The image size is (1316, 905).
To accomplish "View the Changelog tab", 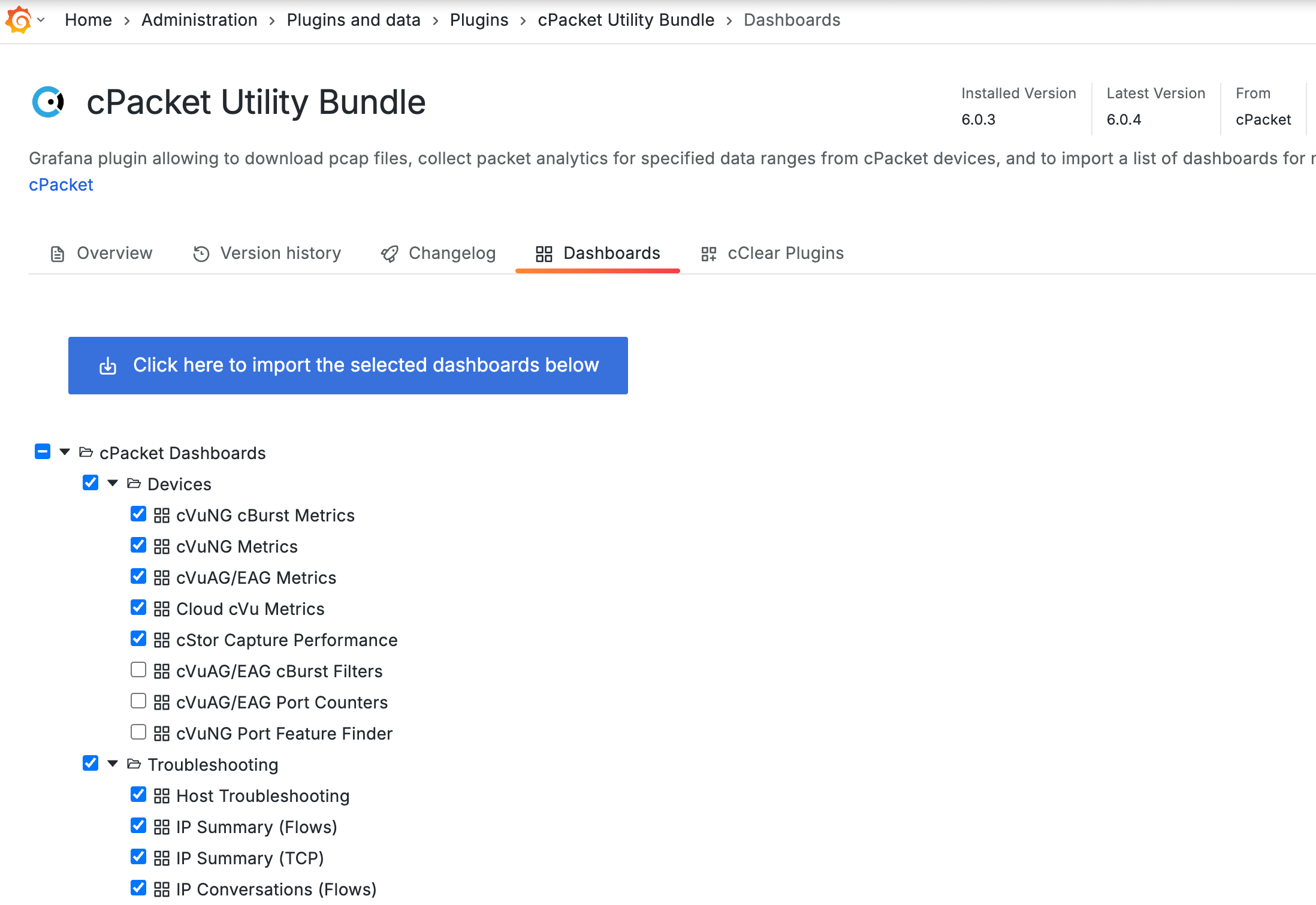I will tap(438, 254).
